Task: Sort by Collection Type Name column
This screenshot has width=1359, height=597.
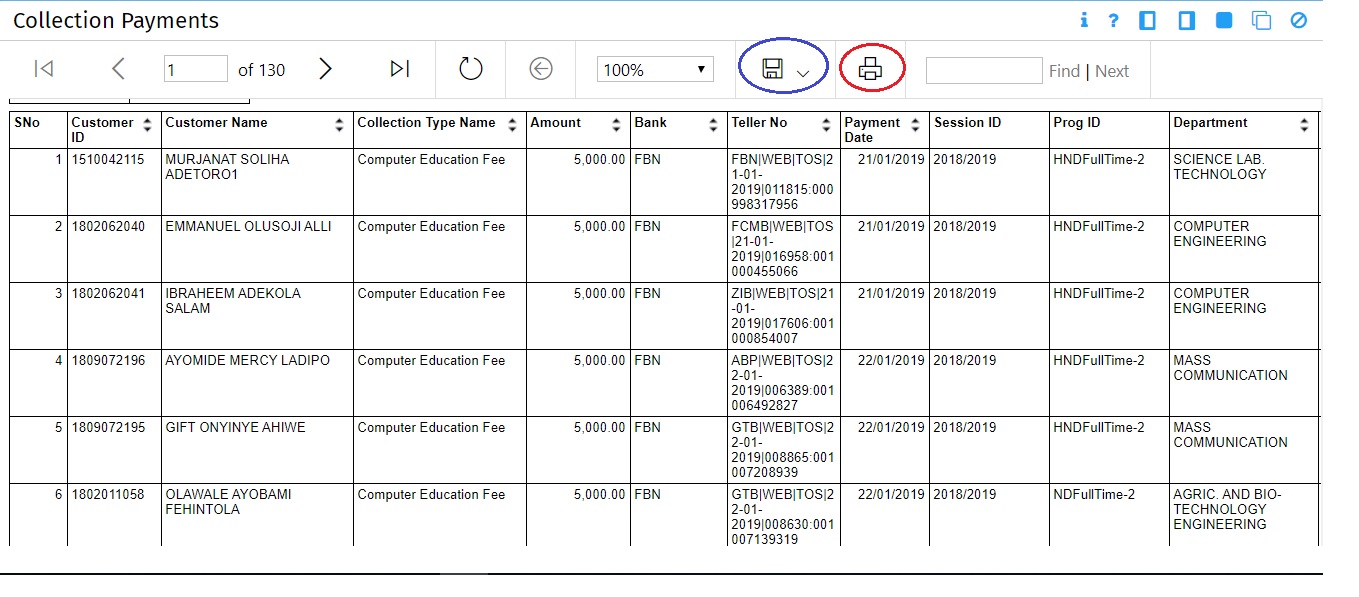Action: pos(512,125)
